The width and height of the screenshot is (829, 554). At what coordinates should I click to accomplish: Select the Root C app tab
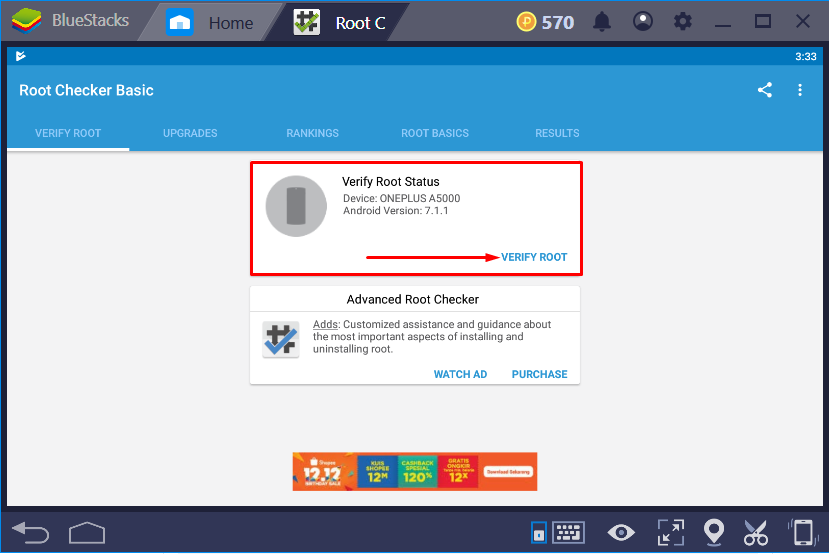(x=340, y=23)
